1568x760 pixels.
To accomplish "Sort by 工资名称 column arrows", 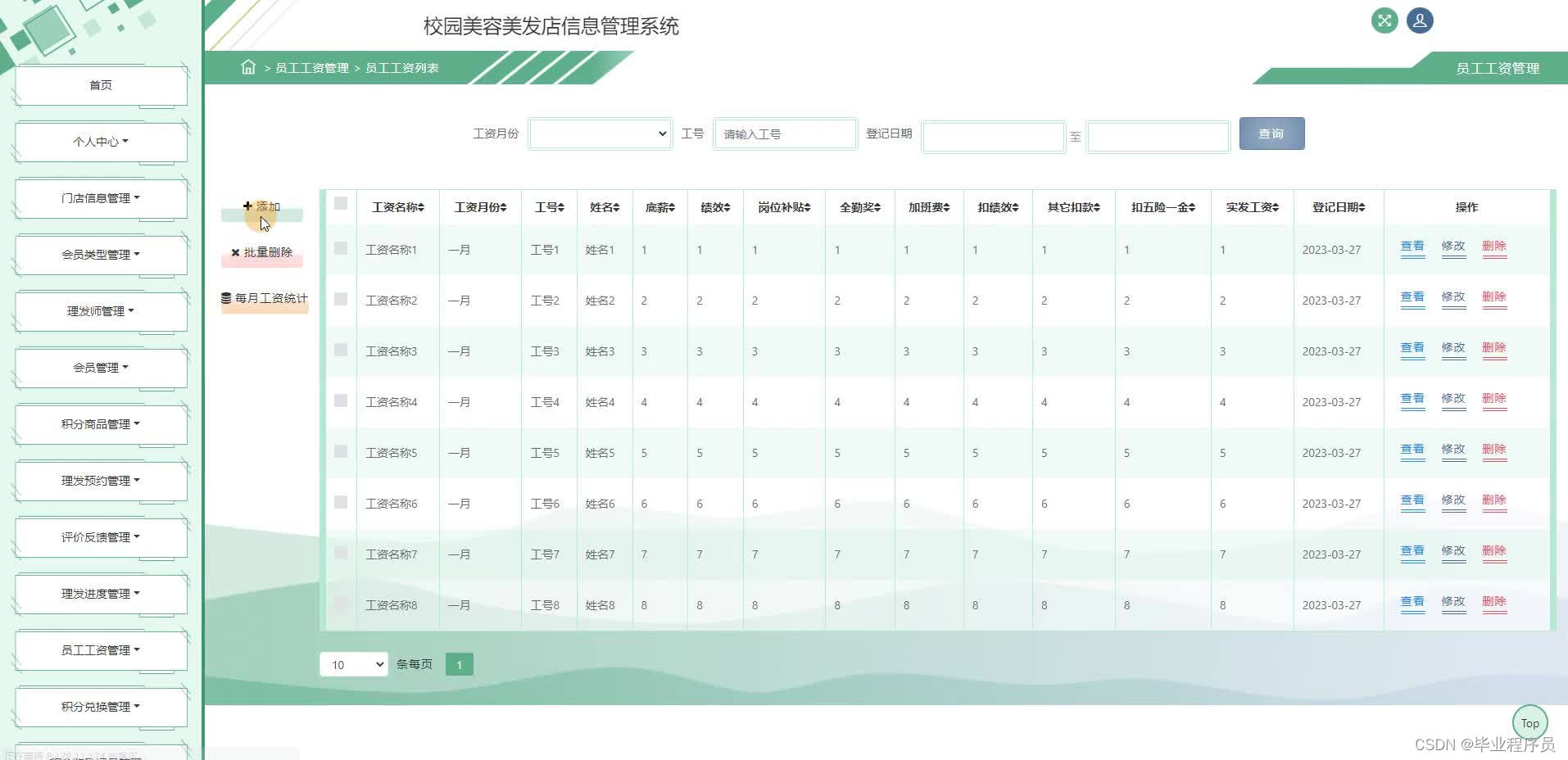I will tap(420, 208).
